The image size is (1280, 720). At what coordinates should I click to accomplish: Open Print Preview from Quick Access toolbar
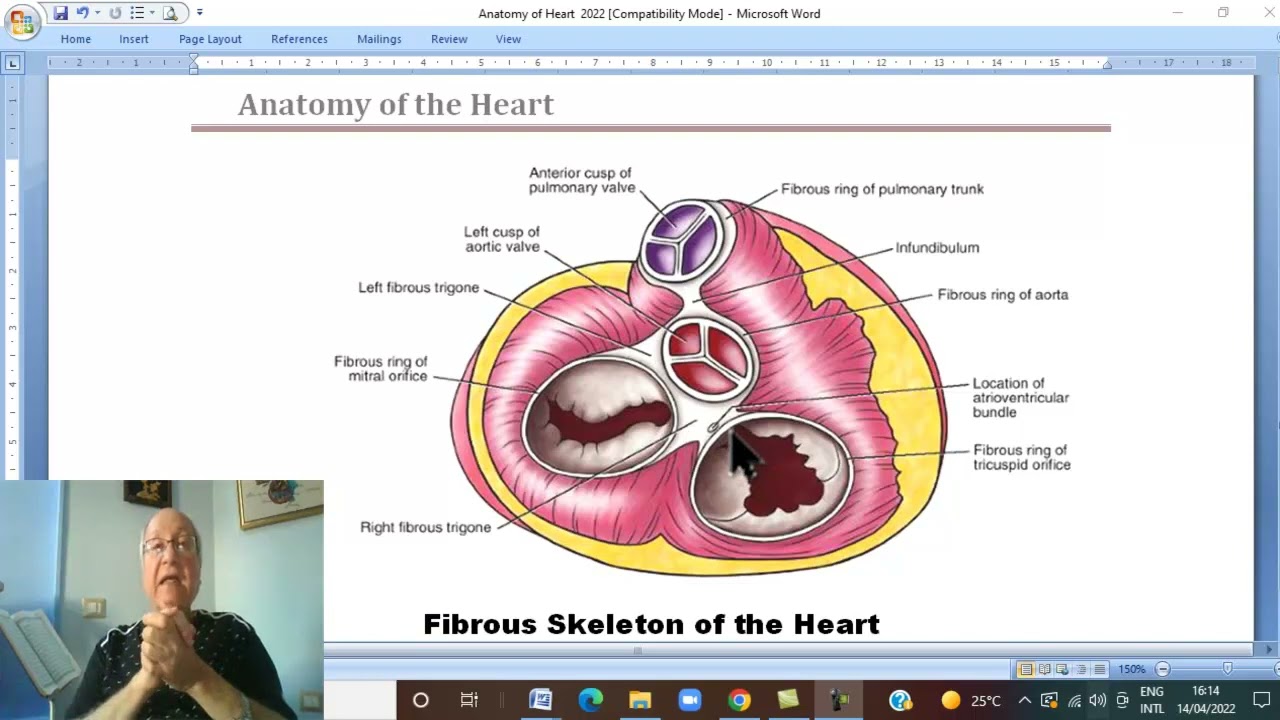[x=170, y=13]
